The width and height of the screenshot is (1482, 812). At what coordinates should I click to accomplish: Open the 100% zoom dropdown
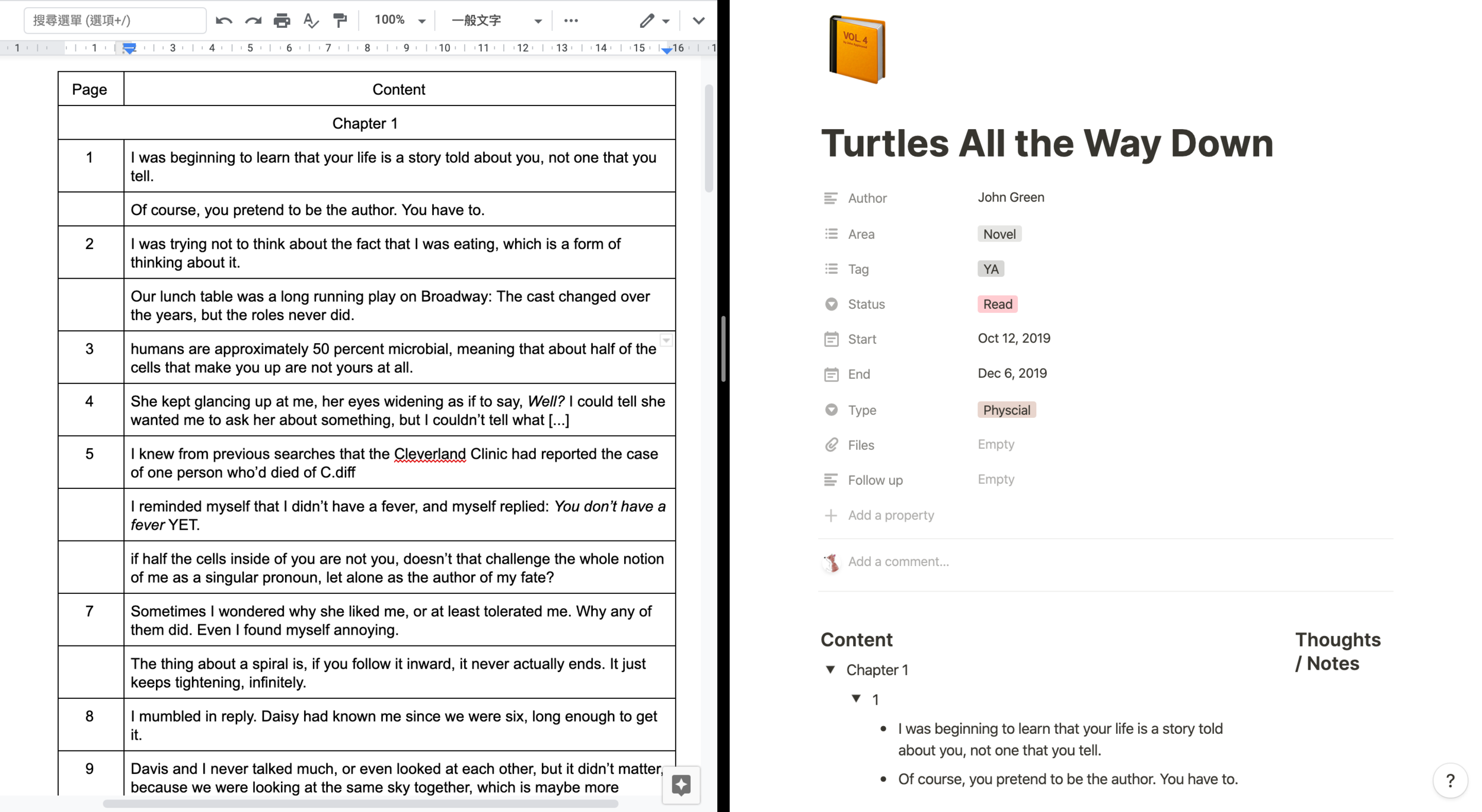400,21
